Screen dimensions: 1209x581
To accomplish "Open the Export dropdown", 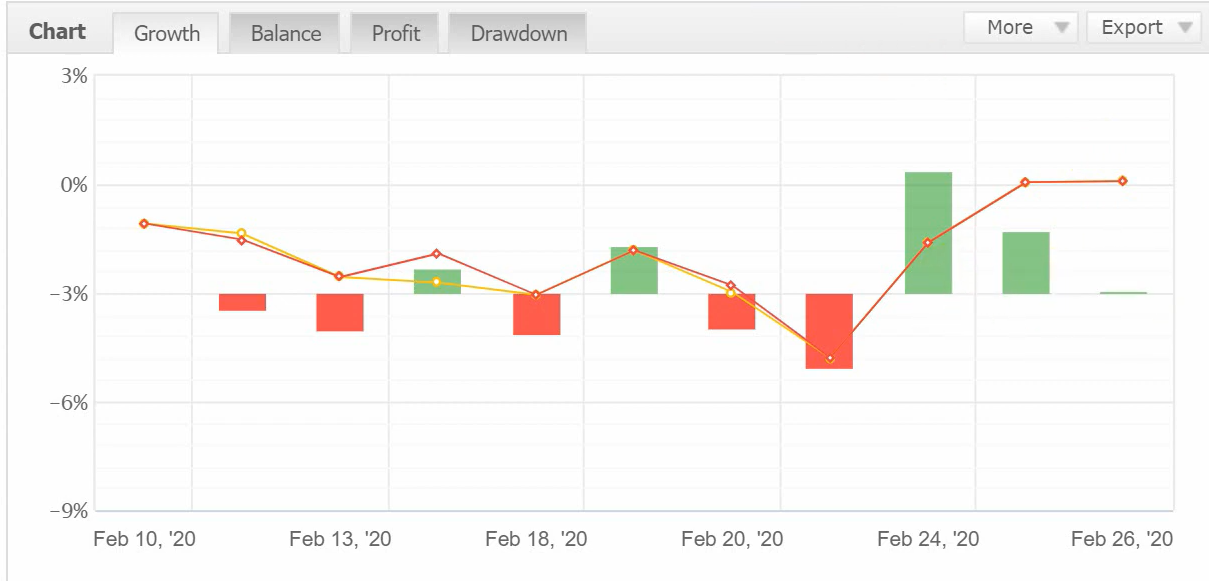I will coord(1143,28).
